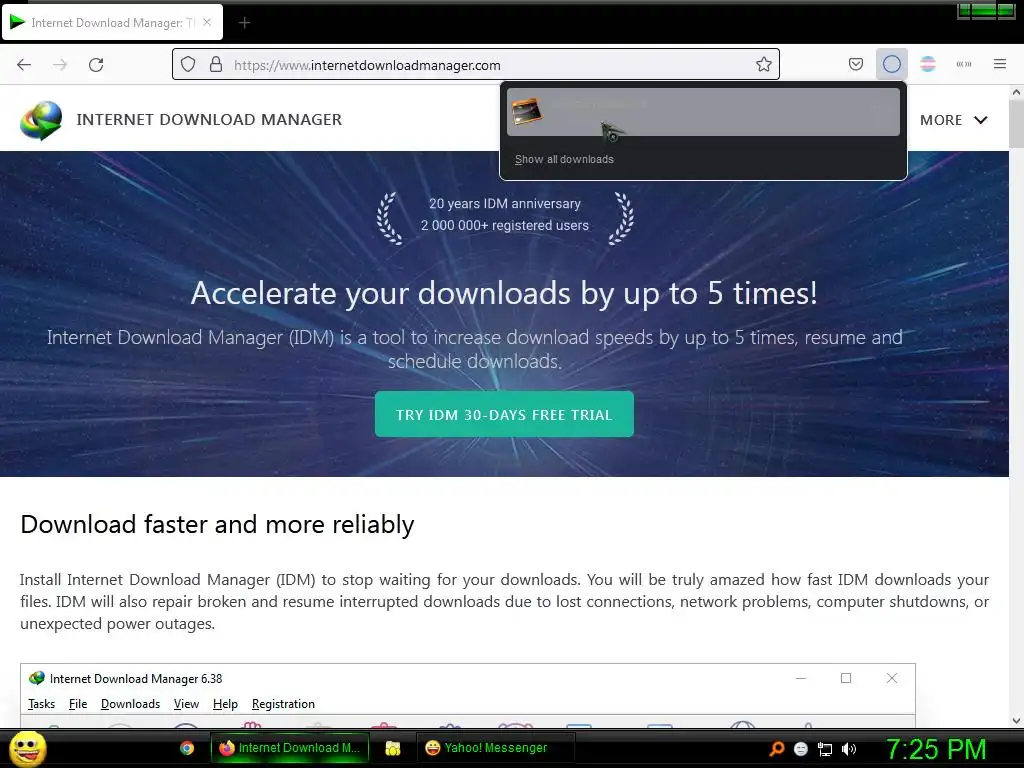The image size is (1024, 768).
Task: Open Tasks menu in the IDM screenshot
Action: pos(41,703)
